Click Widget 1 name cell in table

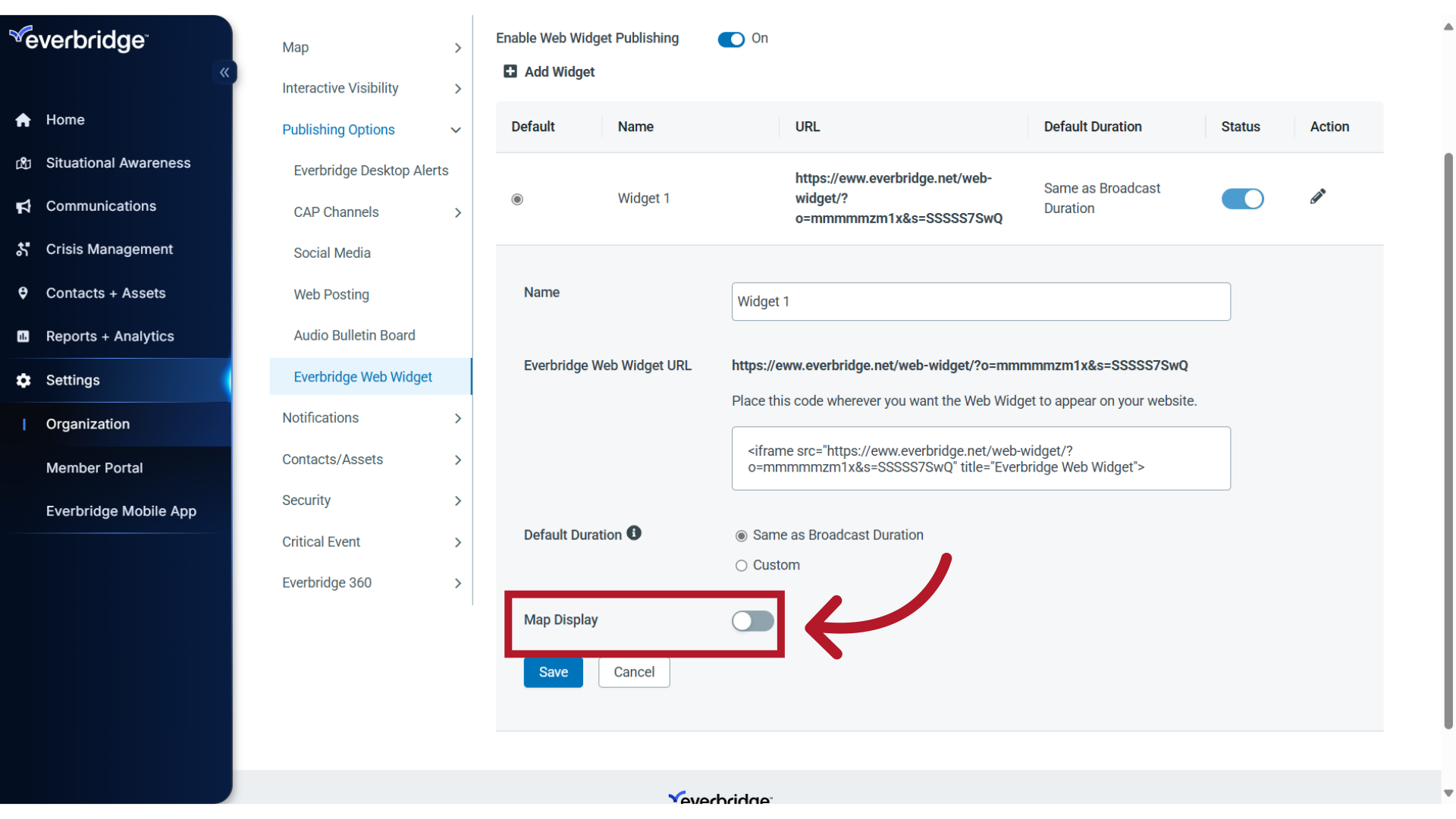[x=643, y=199]
